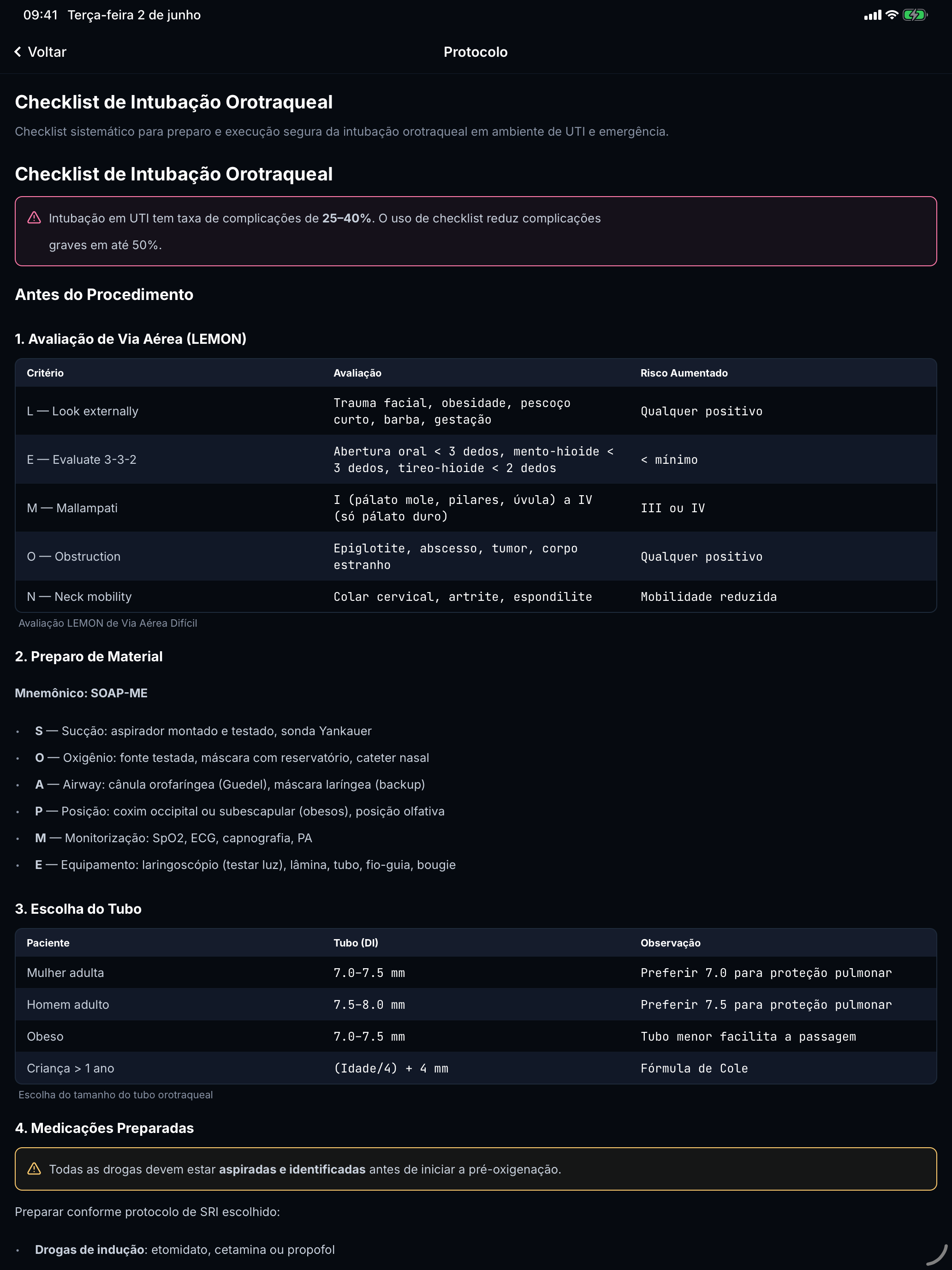Click Preparar conforme protocolo de SRI escolhido
Screen dimensions: 952x1270
click(x=148, y=1212)
